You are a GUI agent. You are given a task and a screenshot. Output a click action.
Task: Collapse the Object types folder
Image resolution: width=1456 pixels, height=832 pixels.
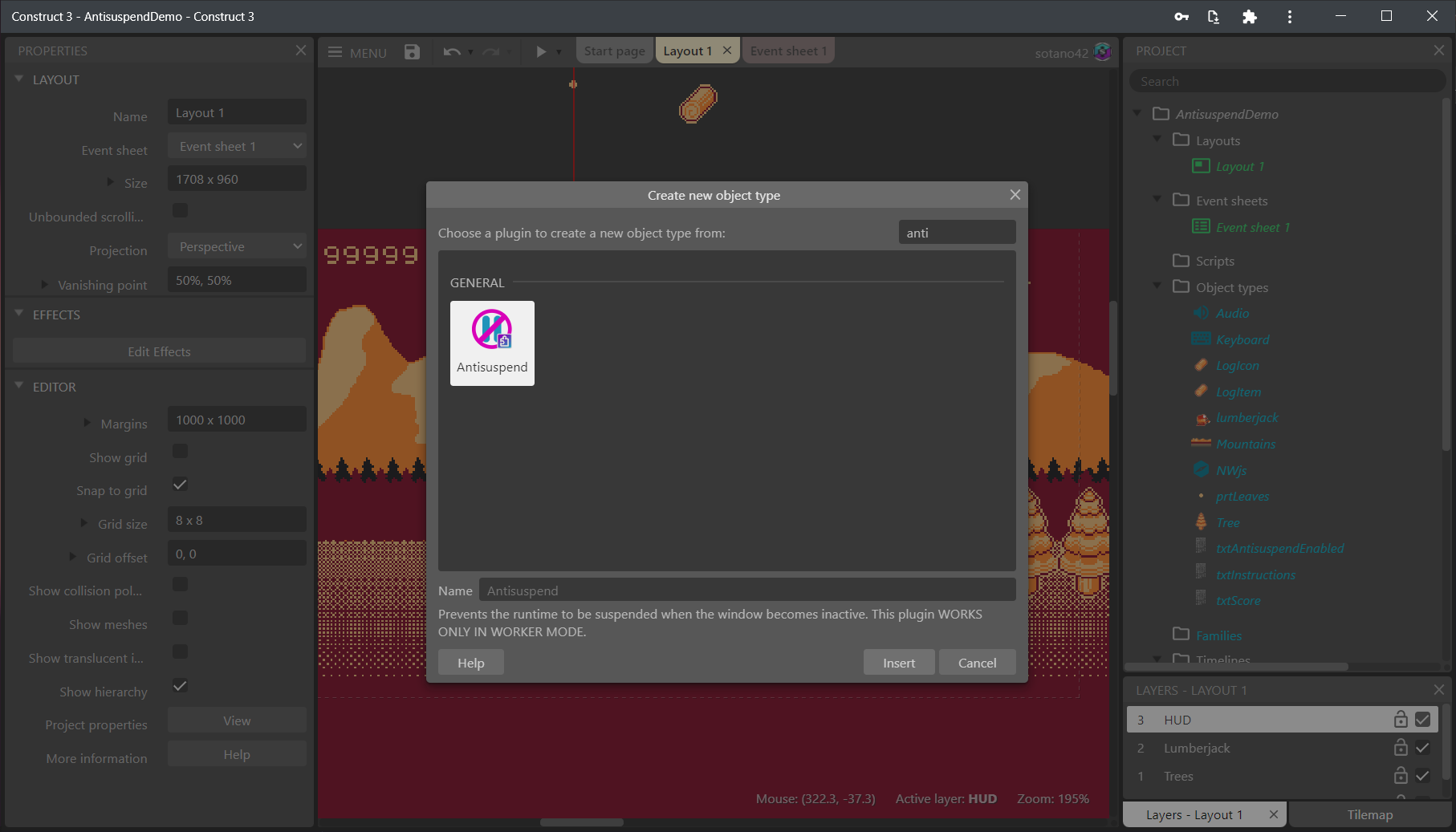click(1157, 286)
